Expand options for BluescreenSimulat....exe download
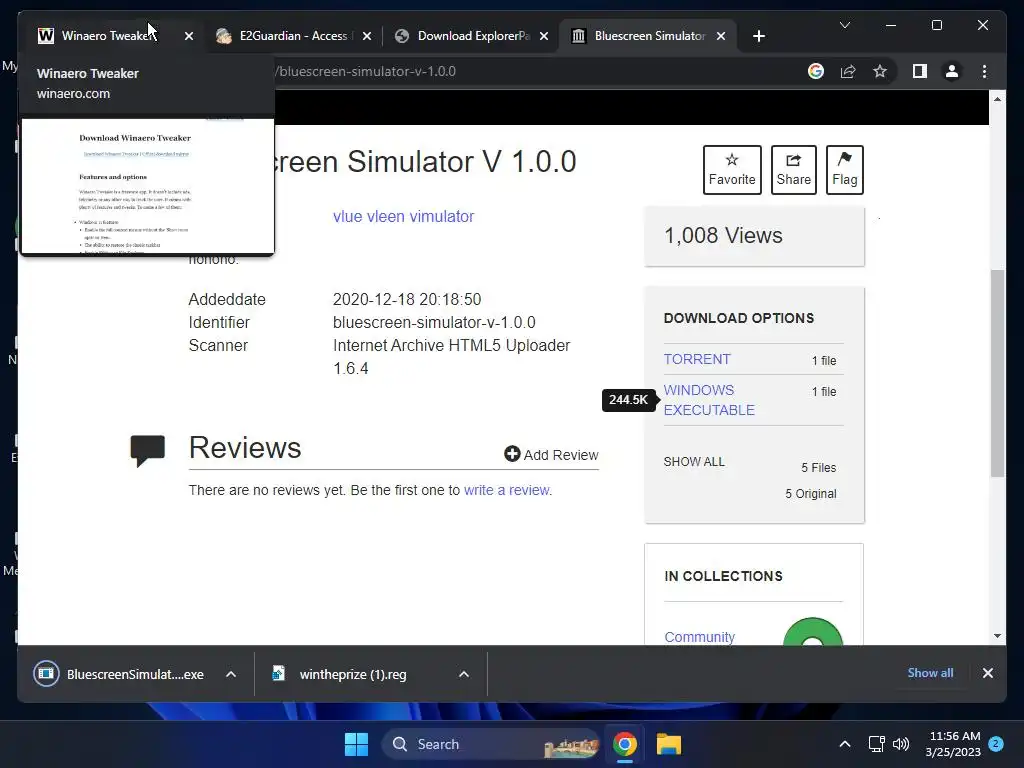1024x768 pixels. point(231,674)
